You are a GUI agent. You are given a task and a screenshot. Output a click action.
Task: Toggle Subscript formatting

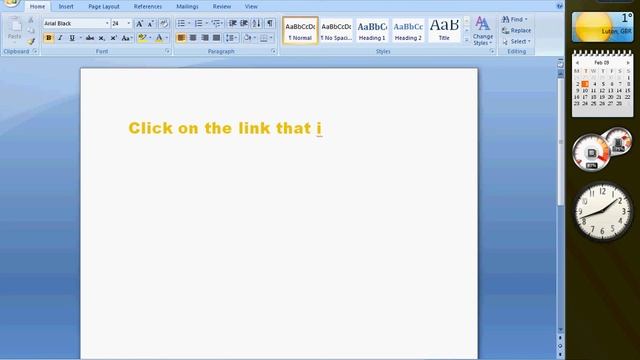pyautogui.click(x=102, y=38)
